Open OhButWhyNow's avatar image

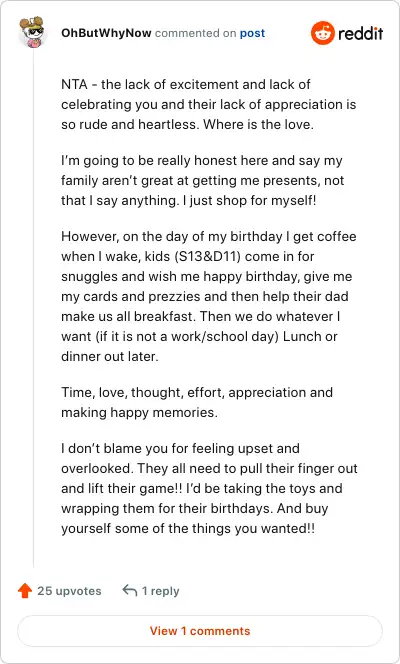point(33,32)
